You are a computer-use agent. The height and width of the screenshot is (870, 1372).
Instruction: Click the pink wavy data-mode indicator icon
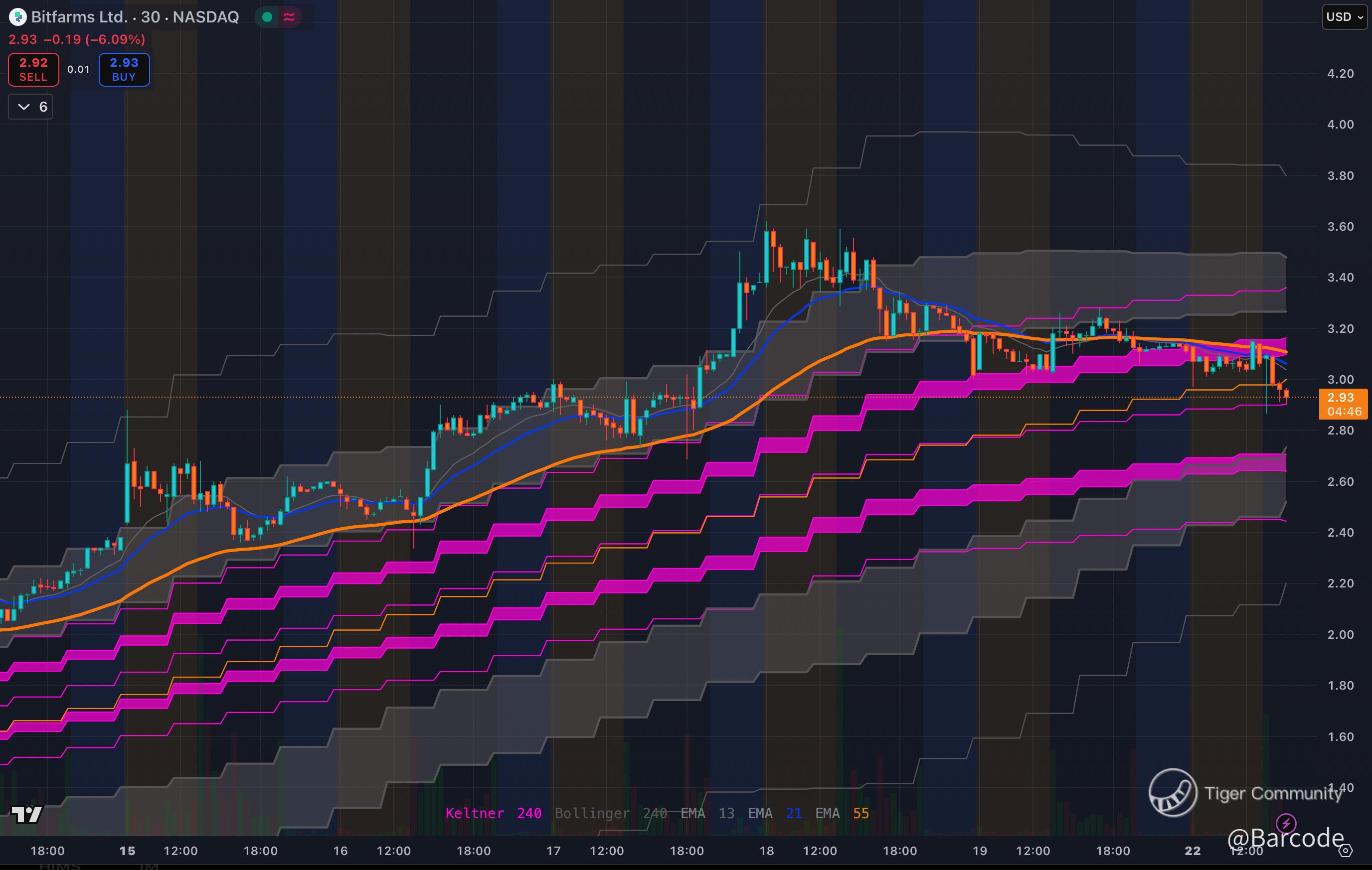pos(290,17)
